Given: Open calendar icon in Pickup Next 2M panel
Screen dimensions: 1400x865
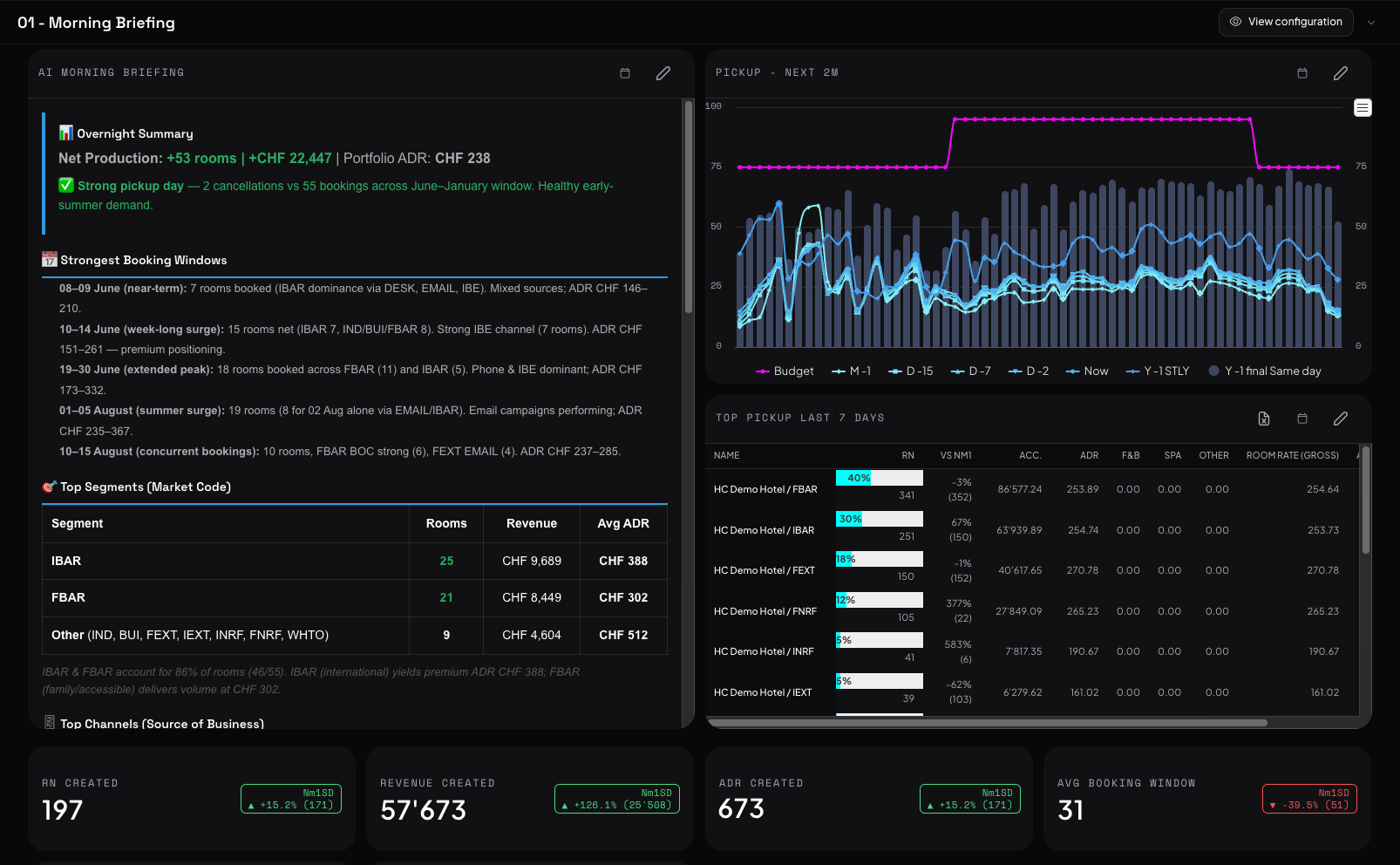Looking at the screenshot, I should click(1302, 73).
